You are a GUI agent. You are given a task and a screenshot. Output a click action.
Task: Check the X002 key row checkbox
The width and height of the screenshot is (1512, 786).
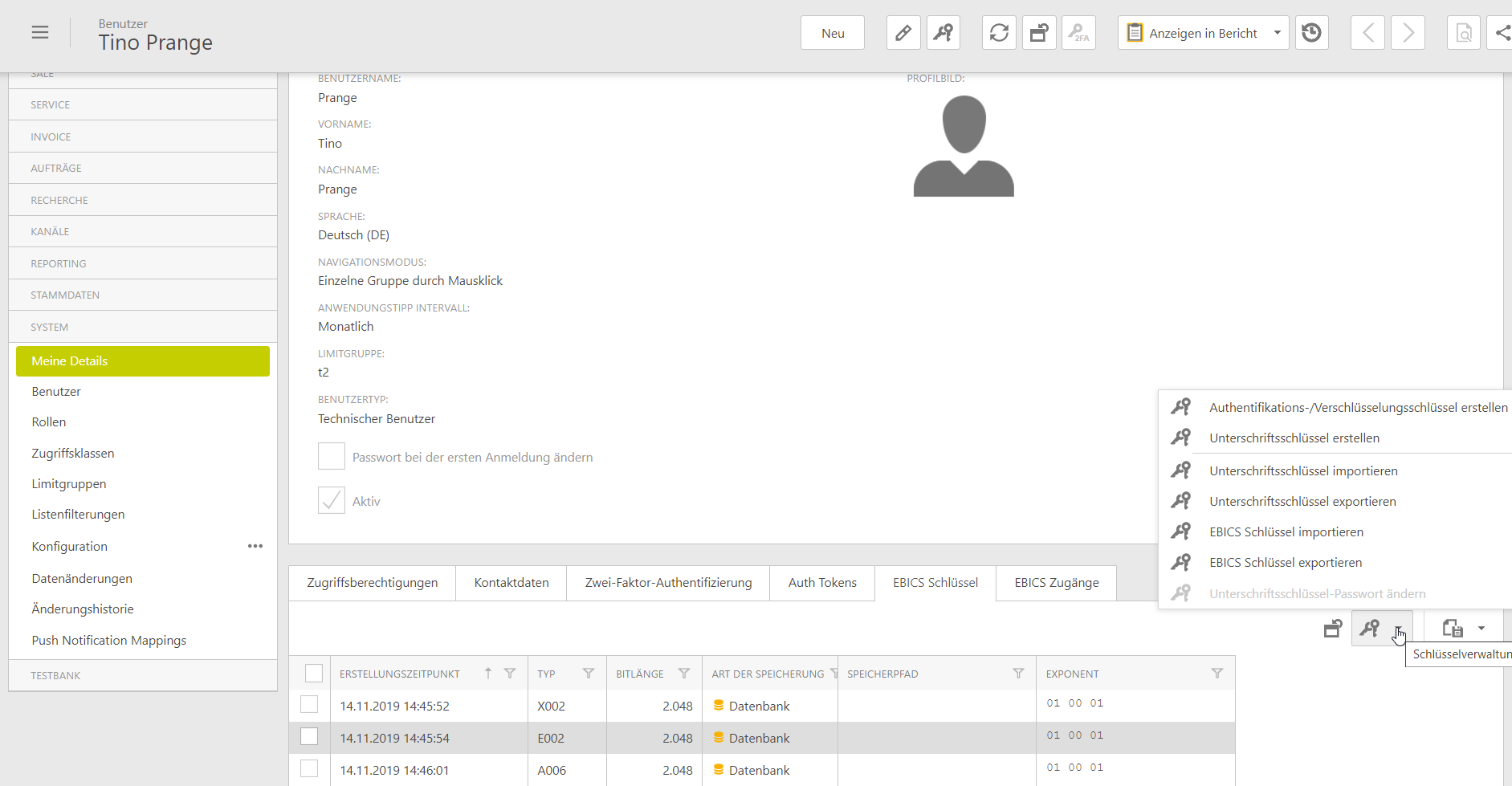point(309,705)
